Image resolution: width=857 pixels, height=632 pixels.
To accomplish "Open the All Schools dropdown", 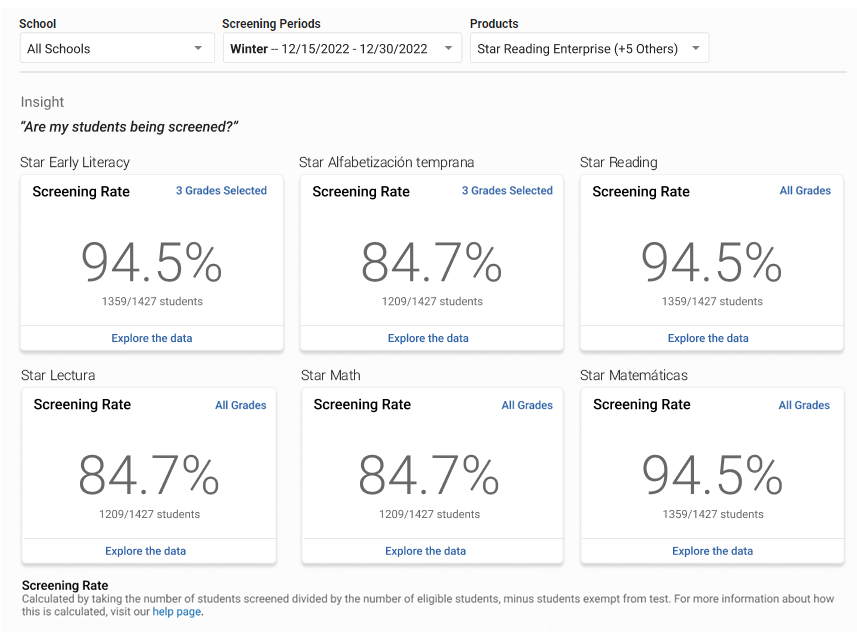I will coord(110,47).
